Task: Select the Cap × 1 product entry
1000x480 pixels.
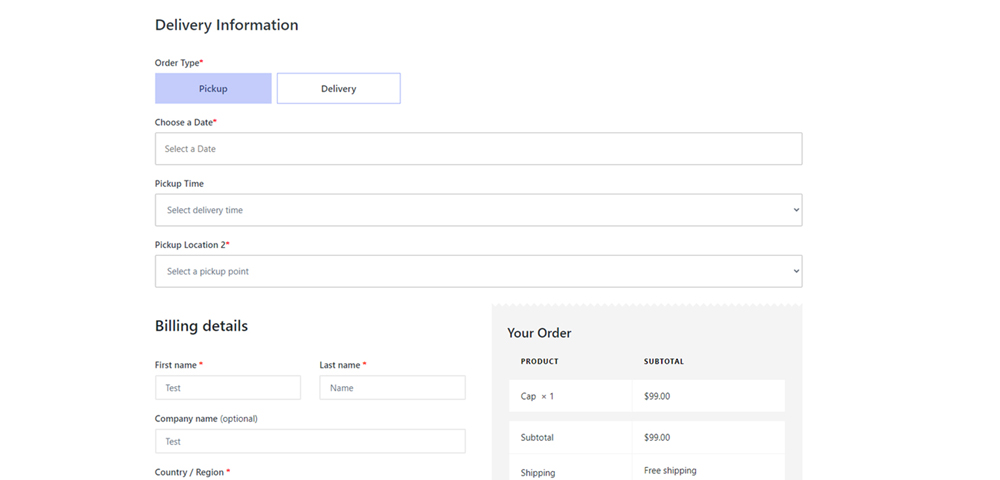Action: pyautogui.click(x=537, y=396)
